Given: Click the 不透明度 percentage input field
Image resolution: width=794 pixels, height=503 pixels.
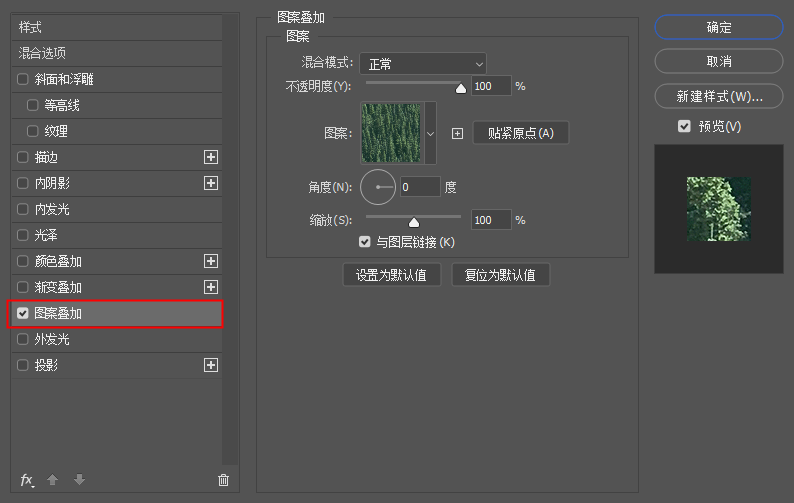Looking at the screenshot, I should pos(491,86).
